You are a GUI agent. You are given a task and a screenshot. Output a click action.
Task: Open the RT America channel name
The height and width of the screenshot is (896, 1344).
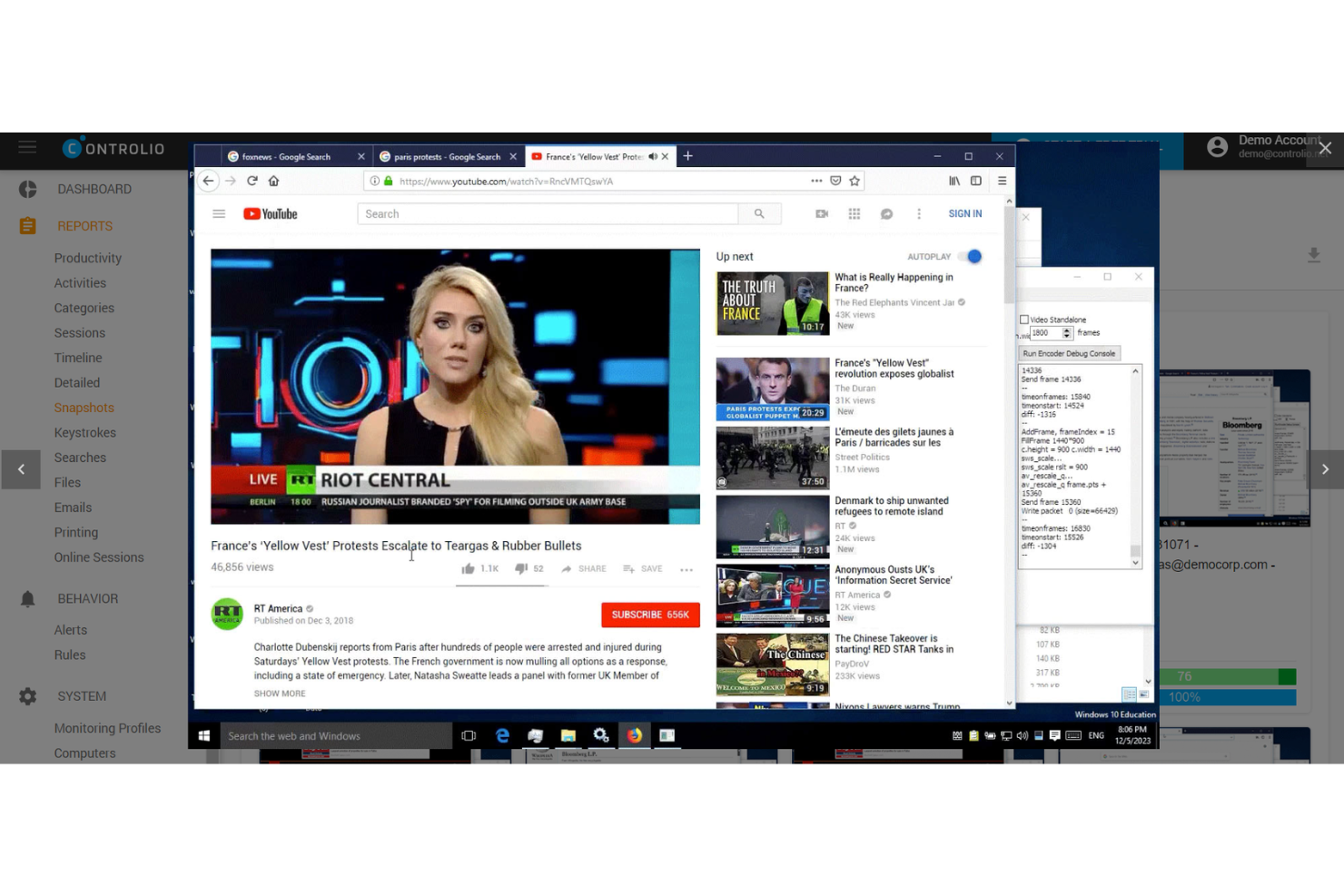point(278,609)
